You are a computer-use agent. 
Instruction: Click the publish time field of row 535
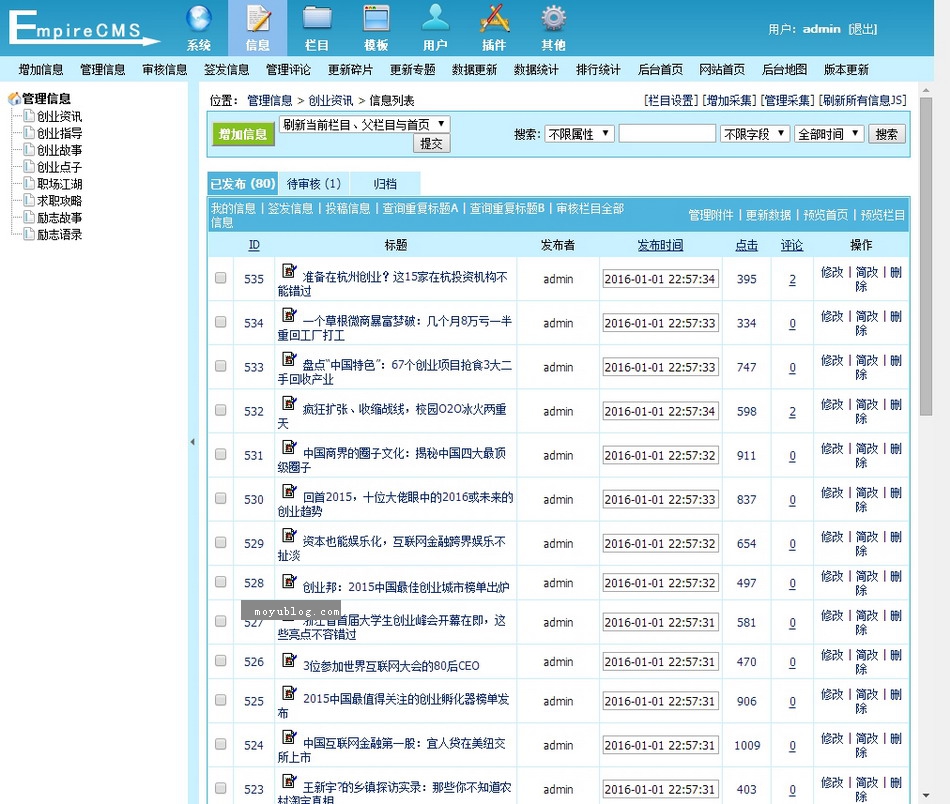pyautogui.click(x=660, y=279)
